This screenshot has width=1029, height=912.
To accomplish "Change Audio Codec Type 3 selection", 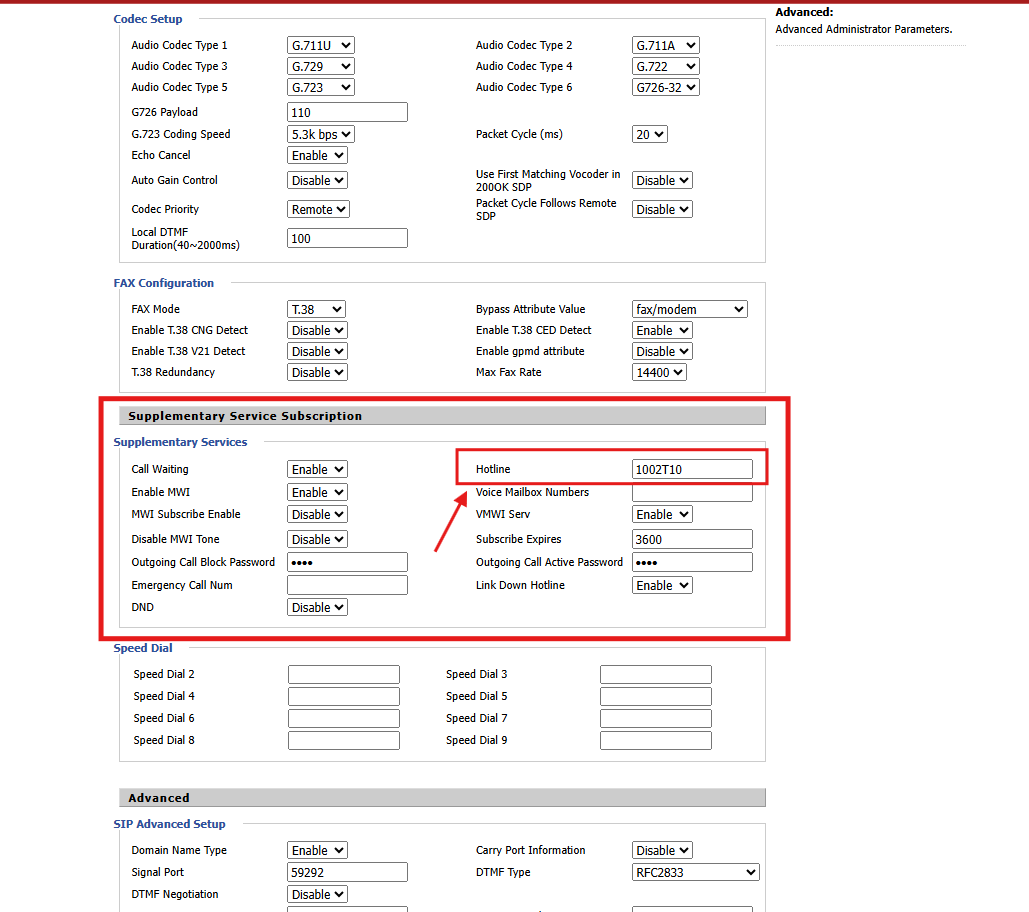I will point(320,66).
